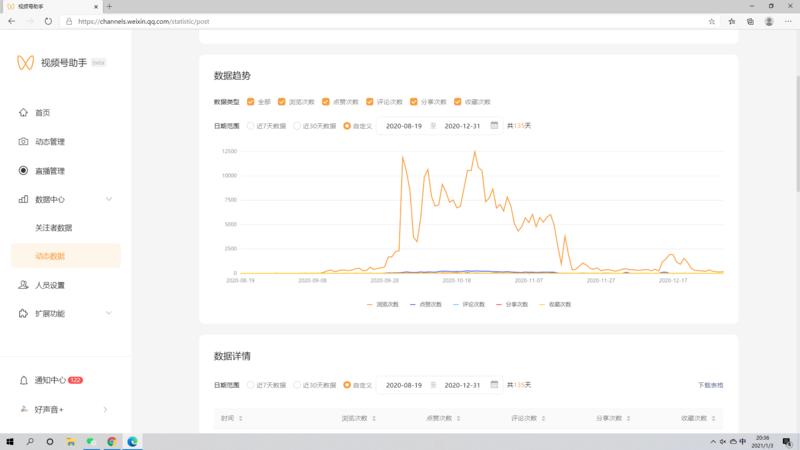The height and width of the screenshot is (450, 800).
Task: Click the 数据中心 bar-chart icon
Action: [23, 199]
